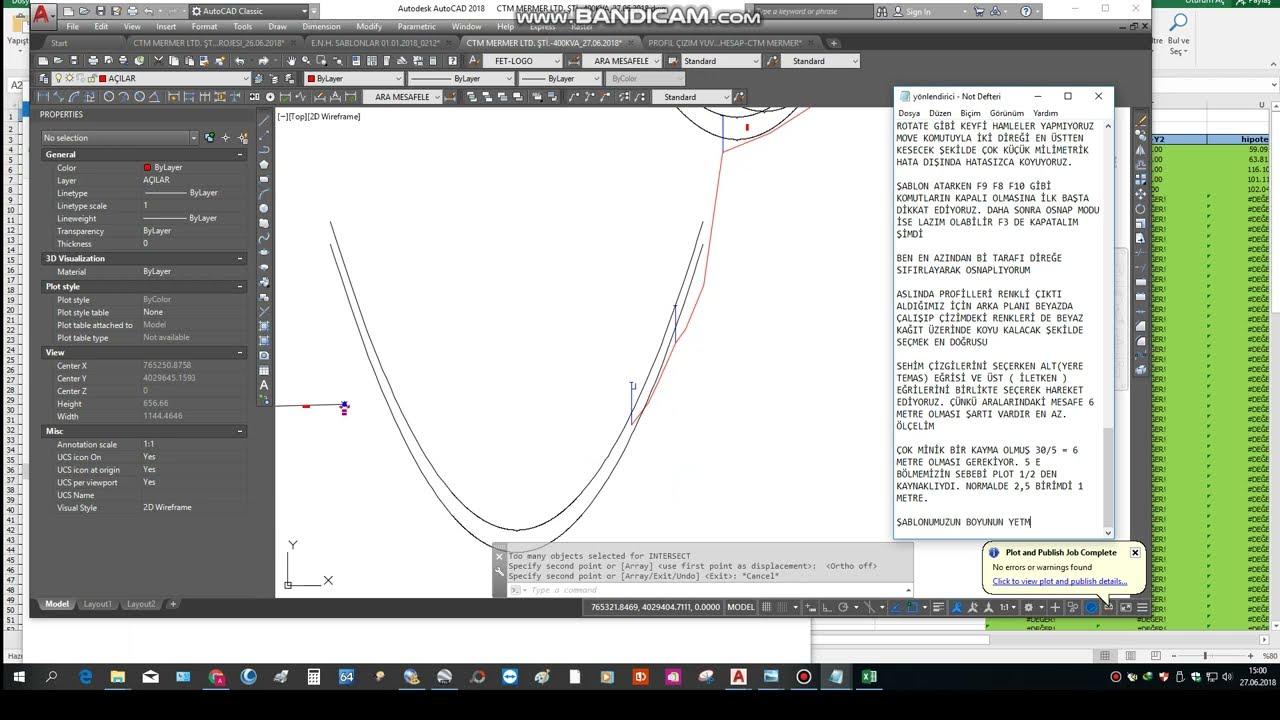
Task: Click the MODEL button in status bar
Action: 741,607
